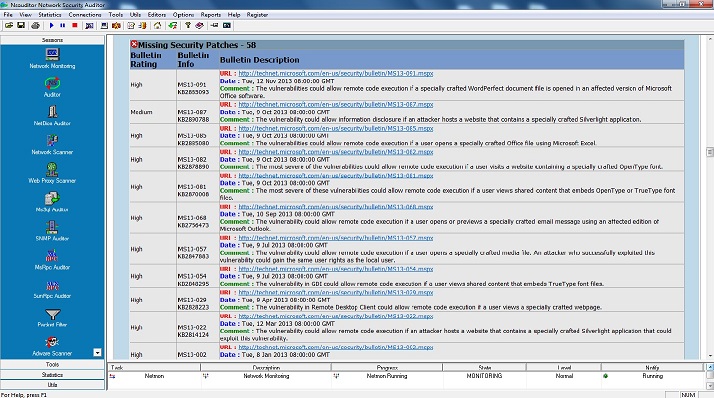The height and width of the screenshot is (398, 714).
Task: Open Network Scanner in the sidebar
Action: [x=52, y=145]
